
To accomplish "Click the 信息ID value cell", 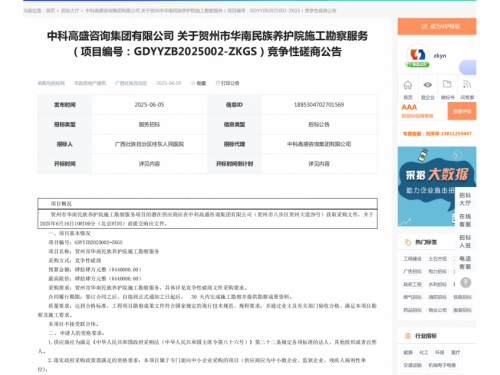I will tap(319, 105).
